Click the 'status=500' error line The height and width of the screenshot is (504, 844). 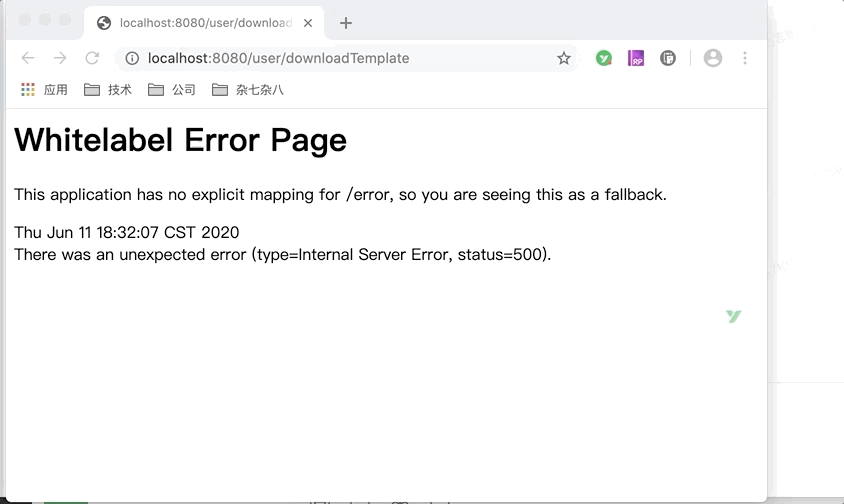pos(283,254)
